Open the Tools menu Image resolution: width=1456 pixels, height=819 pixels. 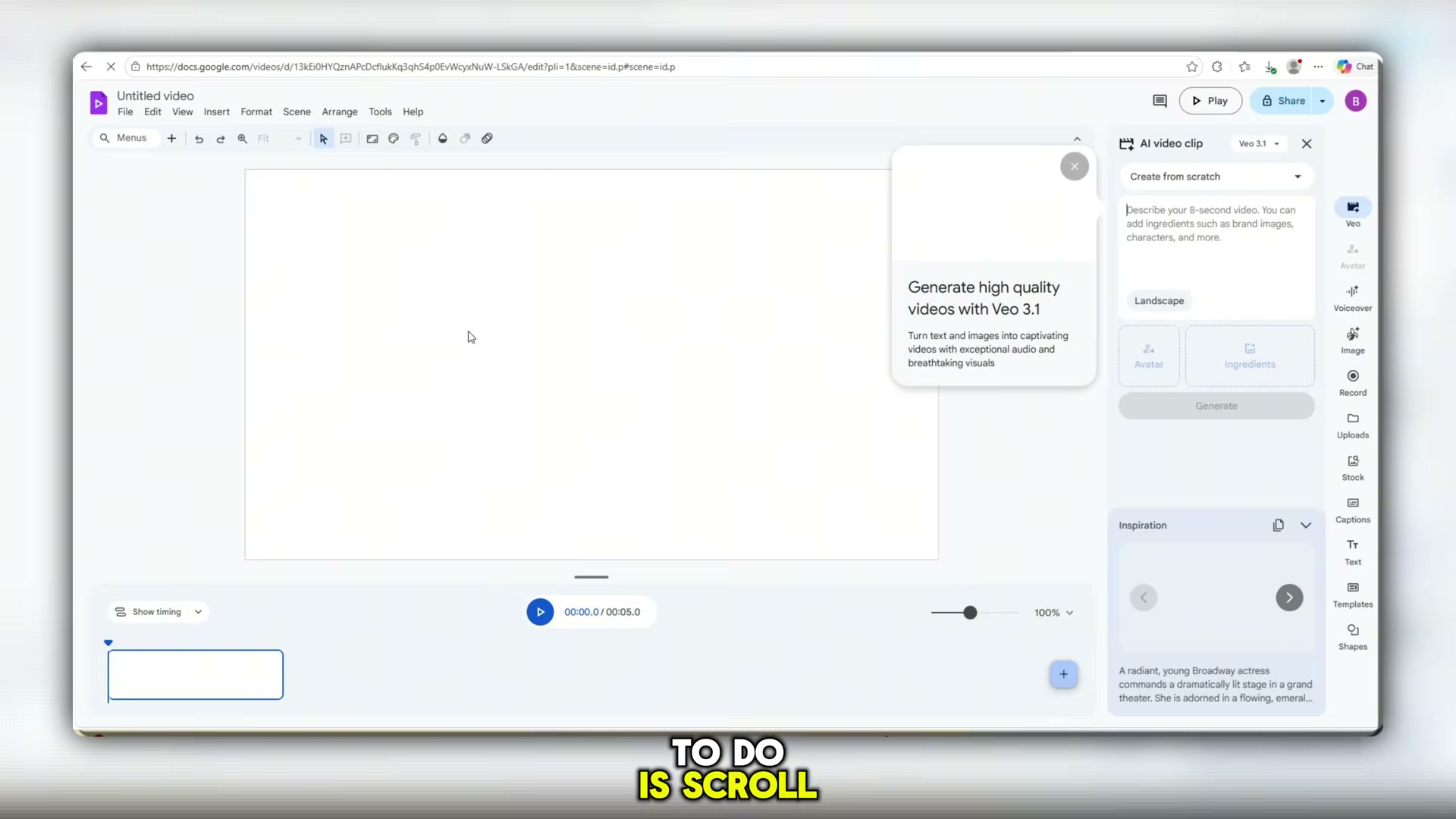380,111
